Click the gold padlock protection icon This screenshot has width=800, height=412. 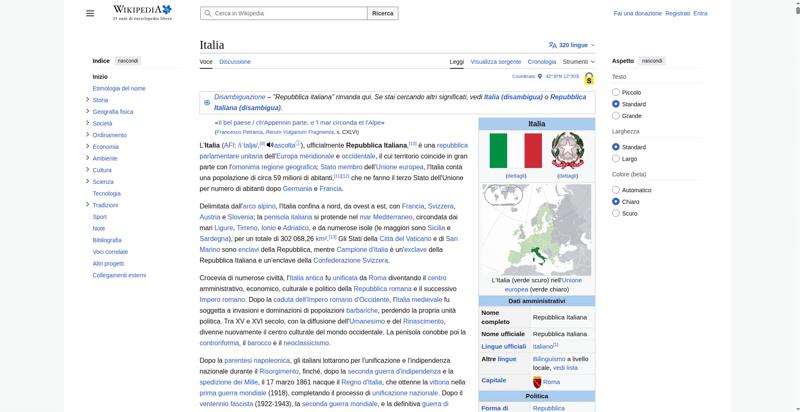click(x=589, y=78)
